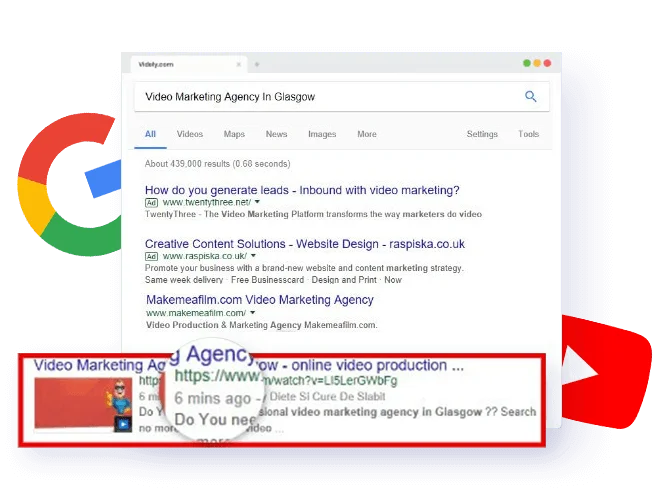
Task: Open search Settings
Action: coord(482,134)
